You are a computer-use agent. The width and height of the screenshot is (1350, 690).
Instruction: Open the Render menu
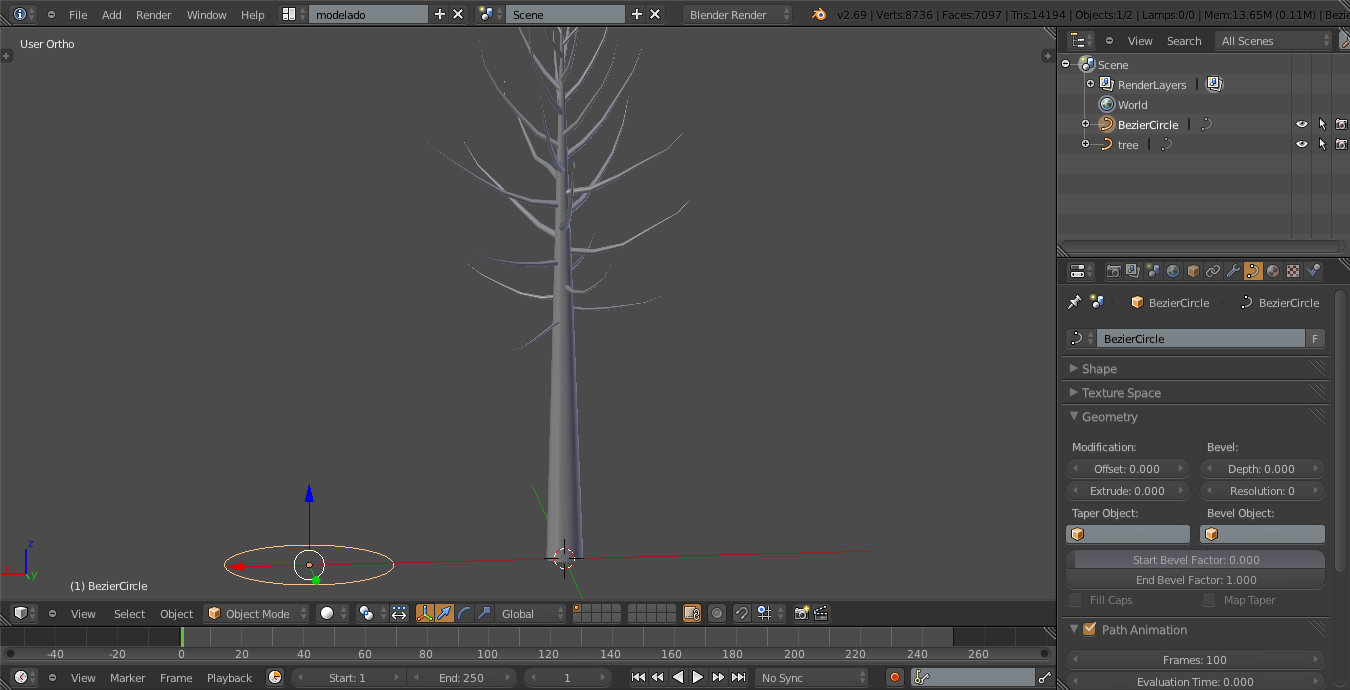tap(154, 14)
